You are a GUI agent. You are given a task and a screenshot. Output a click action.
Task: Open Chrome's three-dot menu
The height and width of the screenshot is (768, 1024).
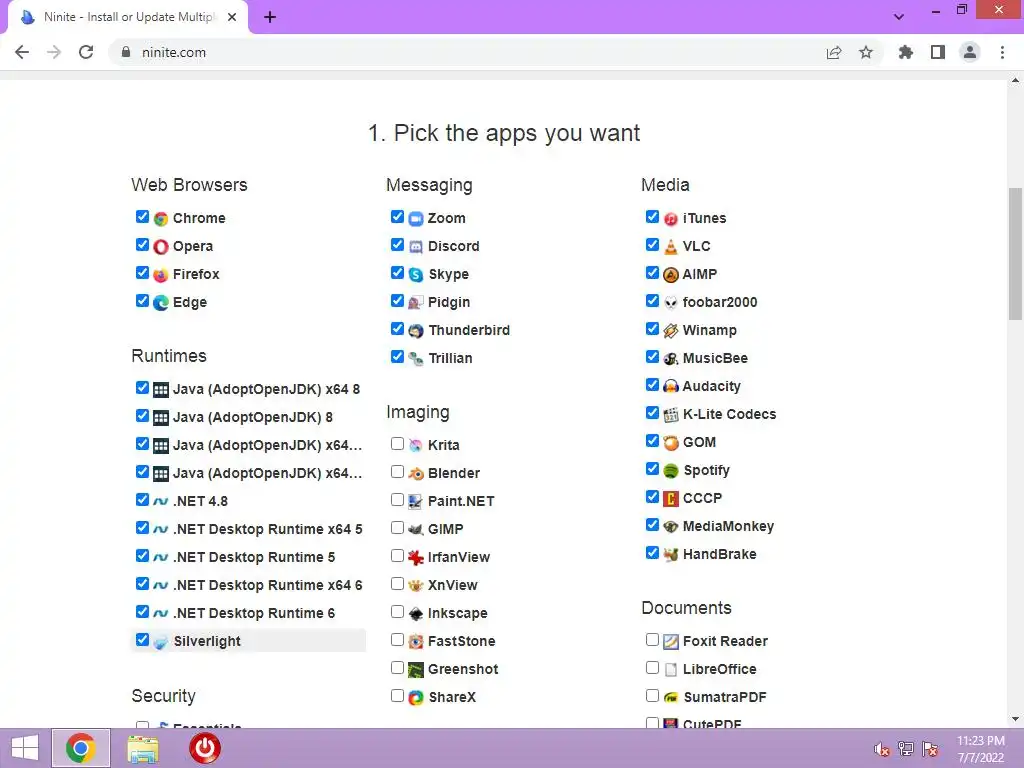(x=1002, y=52)
